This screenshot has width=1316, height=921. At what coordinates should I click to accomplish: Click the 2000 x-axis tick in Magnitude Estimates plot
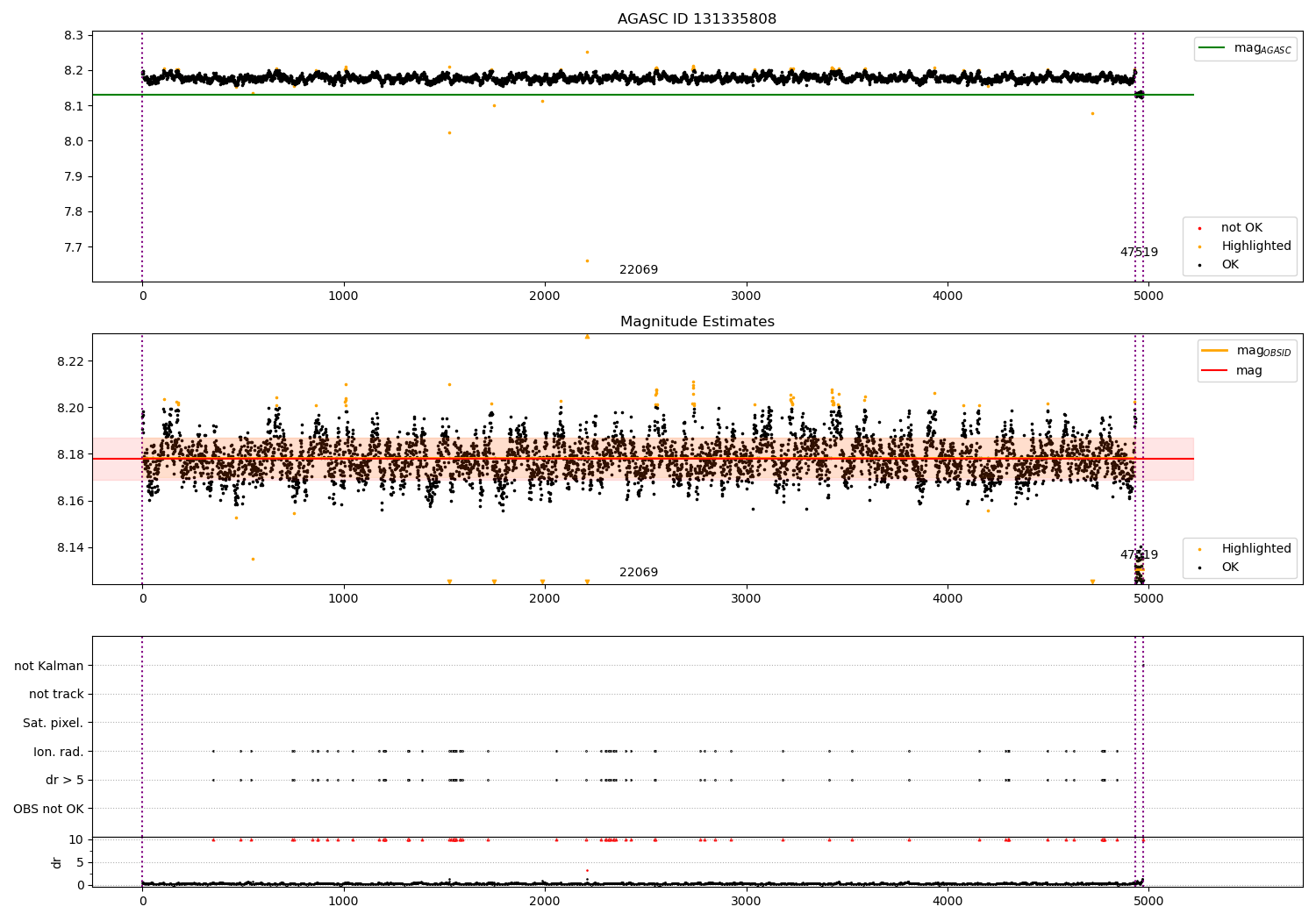click(x=545, y=599)
